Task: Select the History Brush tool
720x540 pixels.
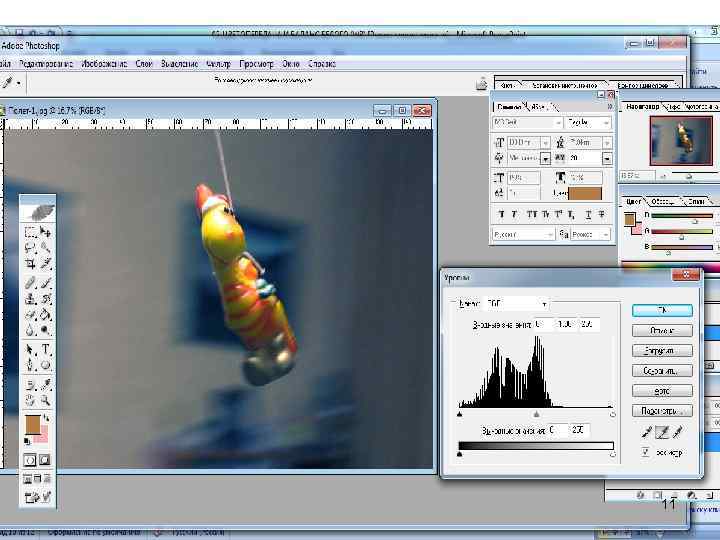Action: [45, 299]
